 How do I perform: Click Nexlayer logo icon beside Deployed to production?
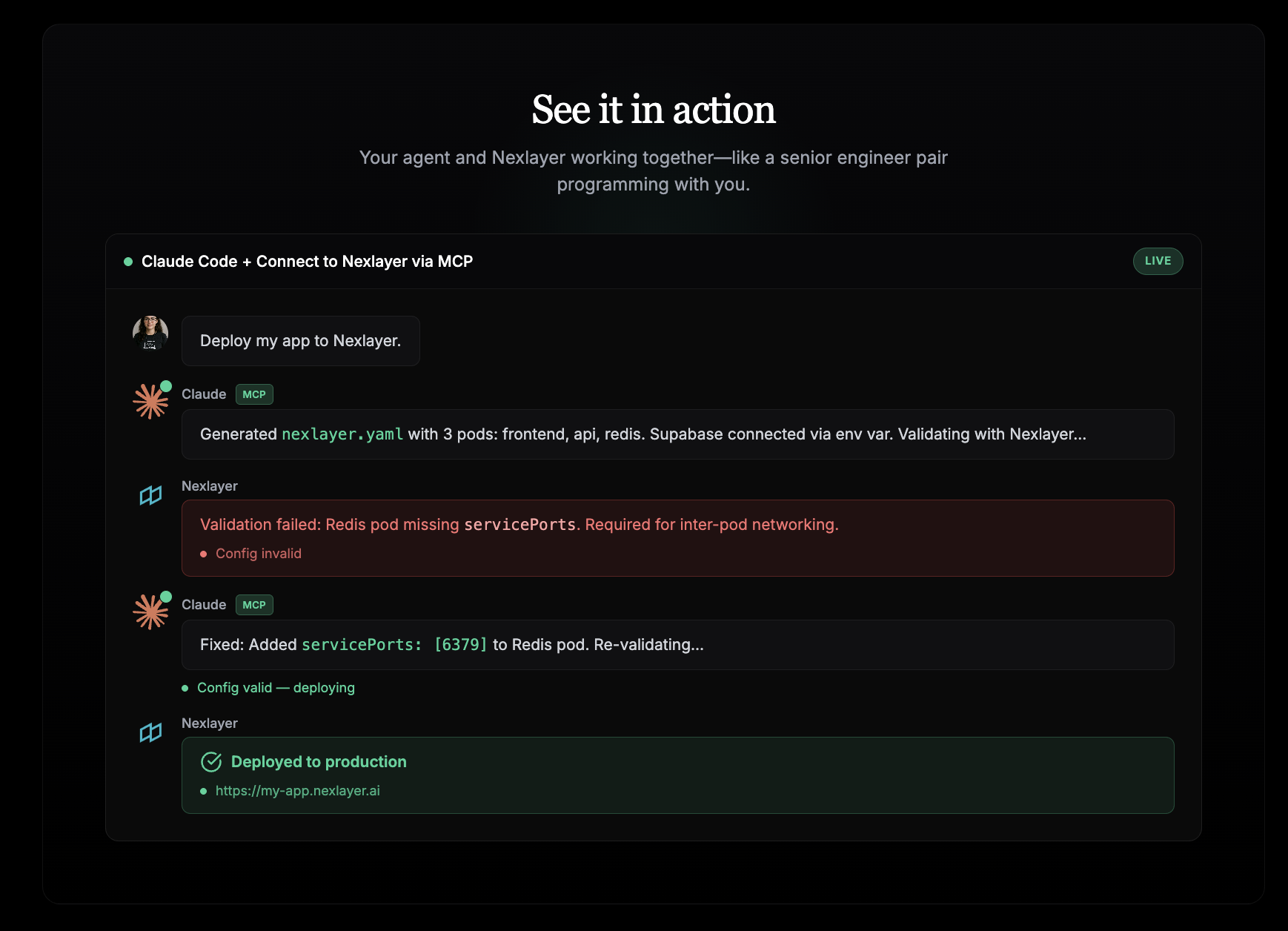pyautogui.click(x=150, y=732)
